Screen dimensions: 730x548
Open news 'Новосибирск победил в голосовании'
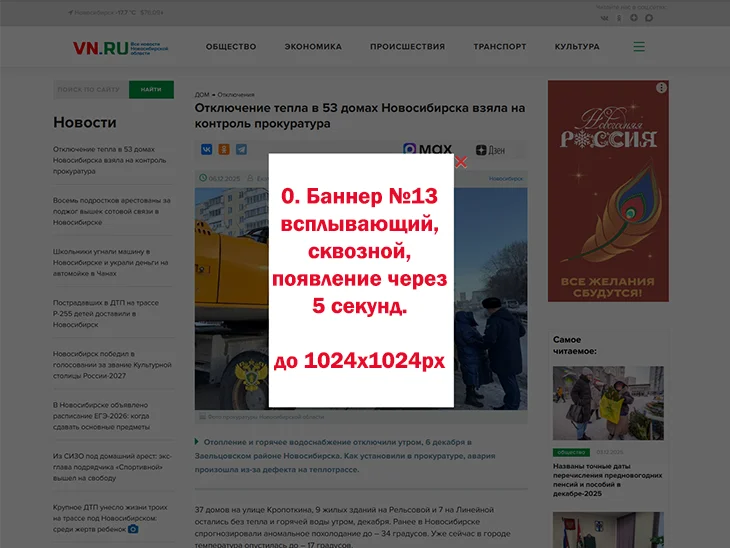(x=112, y=365)
